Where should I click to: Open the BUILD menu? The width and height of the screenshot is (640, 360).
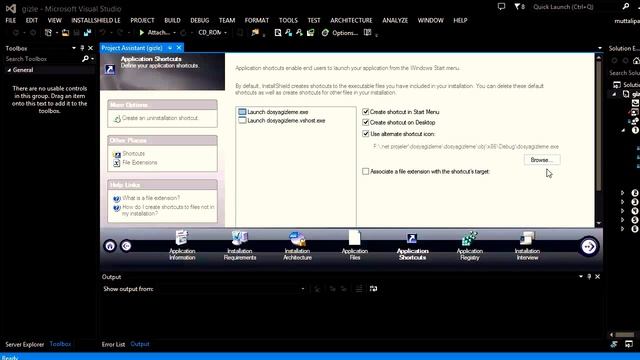tap(172, 20)
